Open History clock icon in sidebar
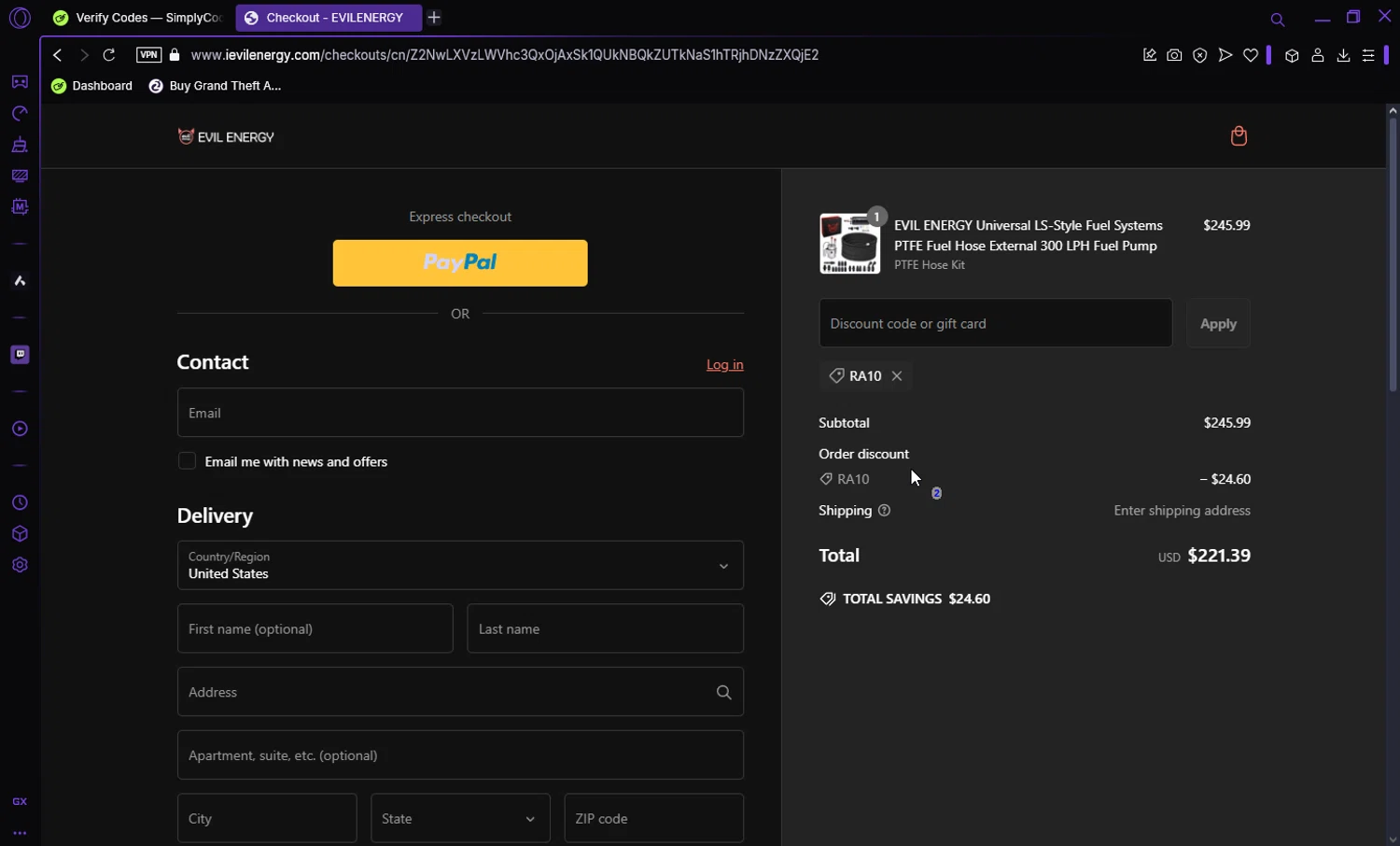Image resolution: width=1400 pixels, height=846 pixels. (20, 503)
